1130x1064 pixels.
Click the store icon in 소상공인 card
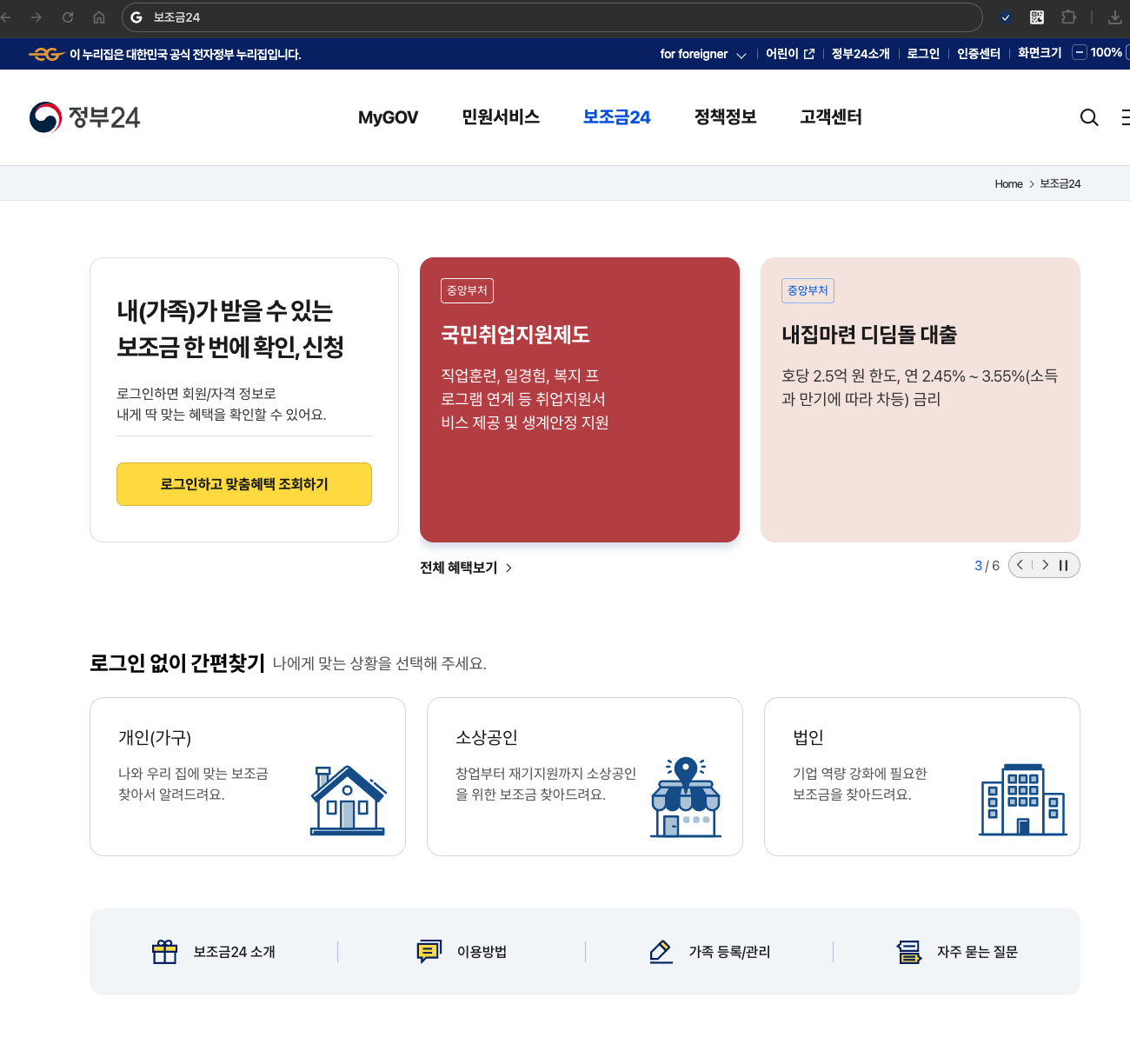pos(686,797)
